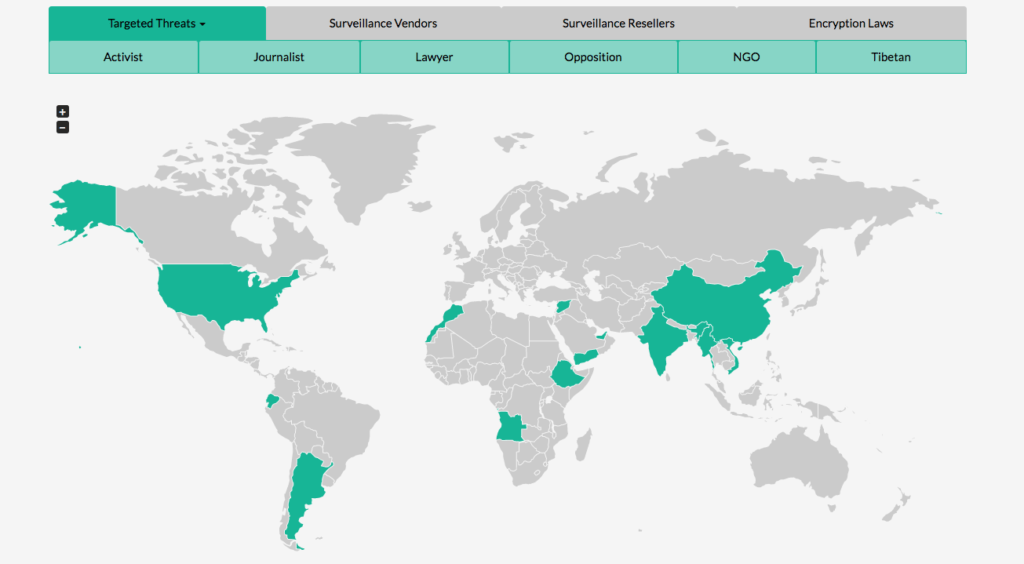Open the Surveillance Resellers tab
Viewport: 1024px width, 564px height.
pyautogui.click(x=618, y=23)
